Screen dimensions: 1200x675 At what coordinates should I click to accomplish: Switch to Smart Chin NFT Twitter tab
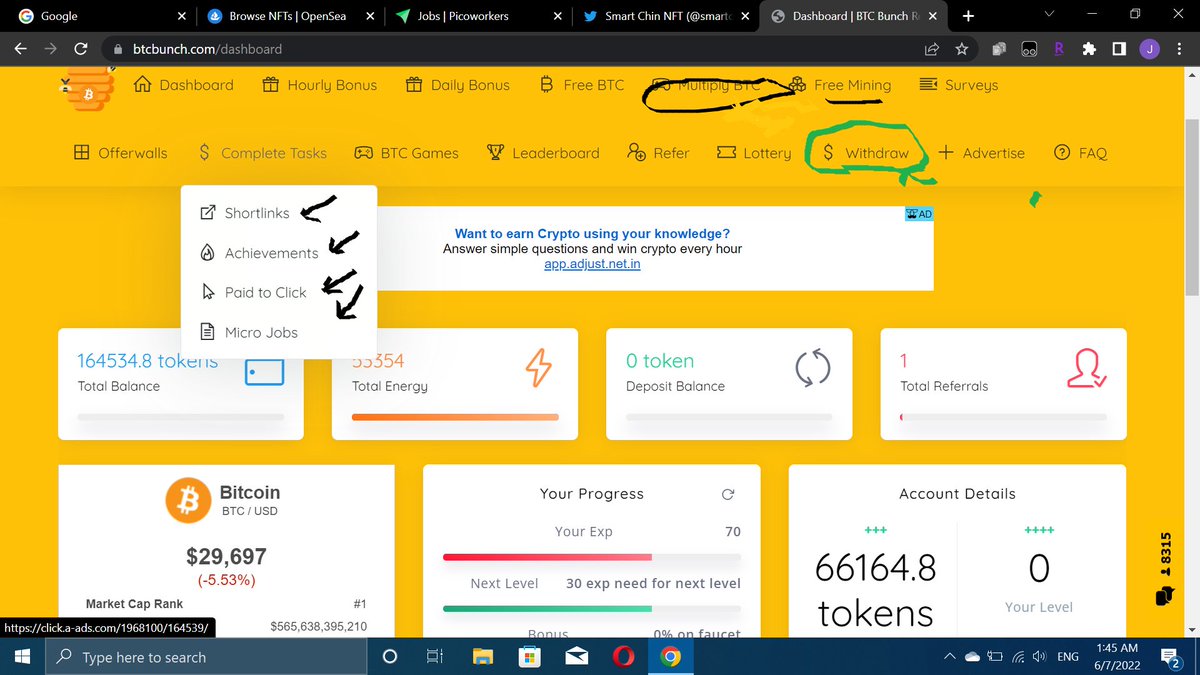[x=665, y=16]
